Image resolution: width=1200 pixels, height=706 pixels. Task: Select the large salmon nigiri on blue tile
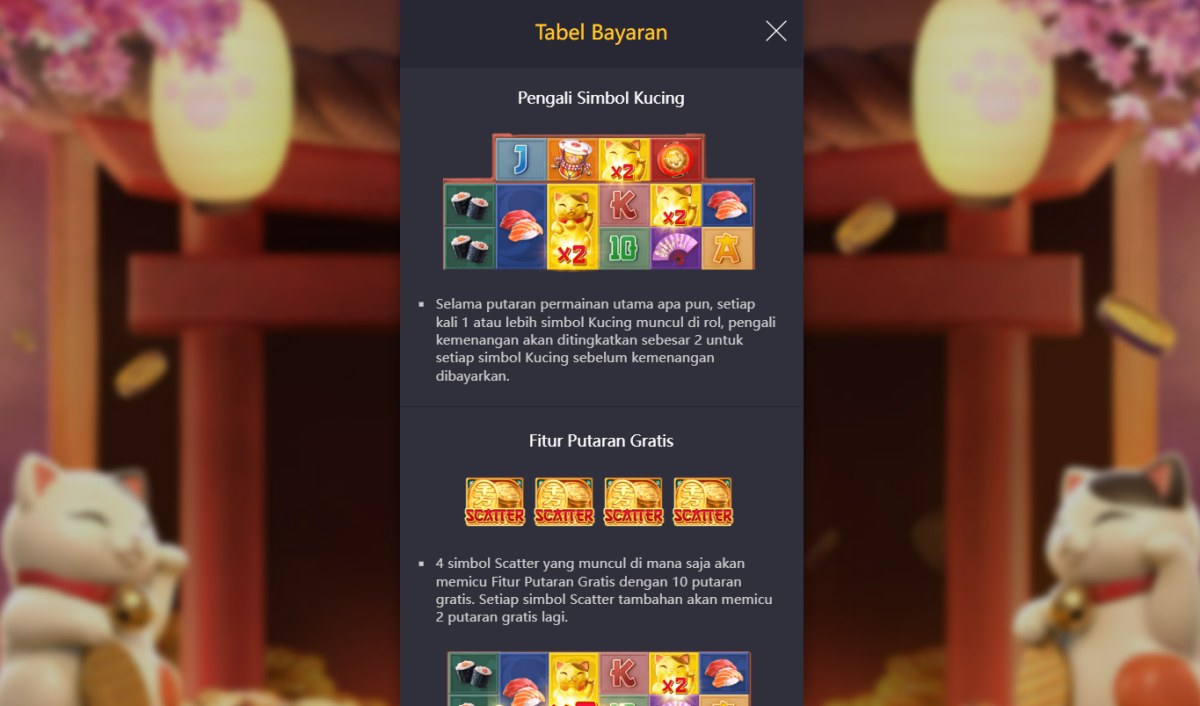[522, 226]
